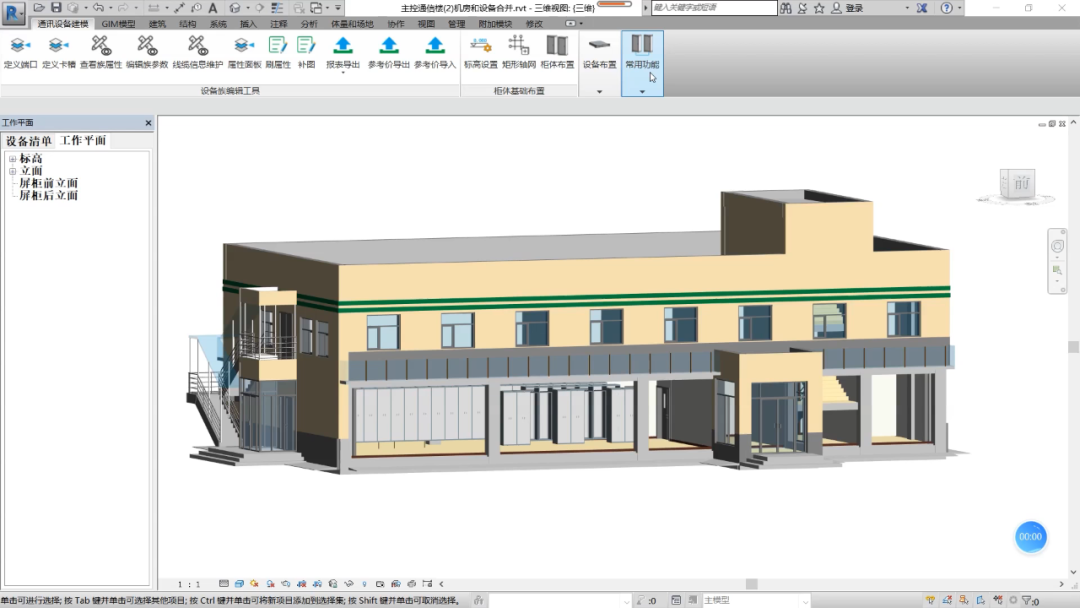Expand the 标高 tree node
This screenshot has width=1080, height=608.
13,159
